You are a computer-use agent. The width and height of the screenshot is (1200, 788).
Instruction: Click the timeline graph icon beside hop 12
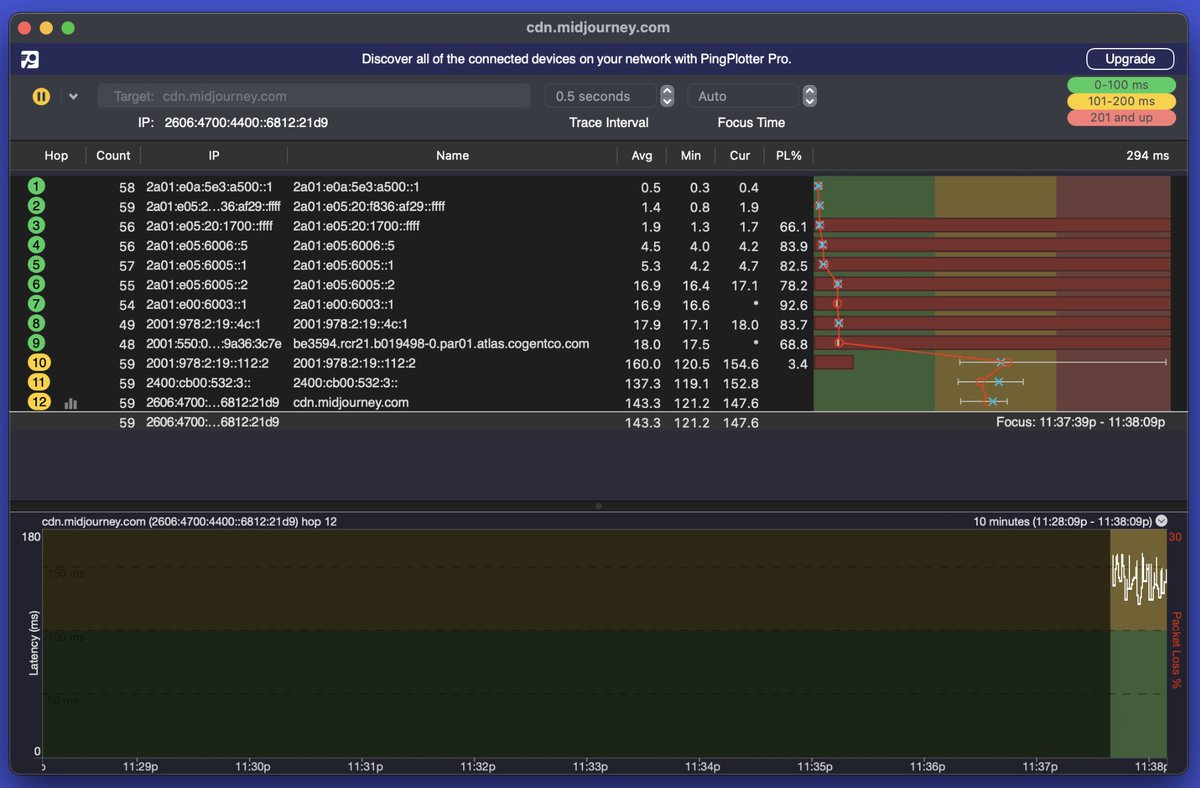(71, 403)
